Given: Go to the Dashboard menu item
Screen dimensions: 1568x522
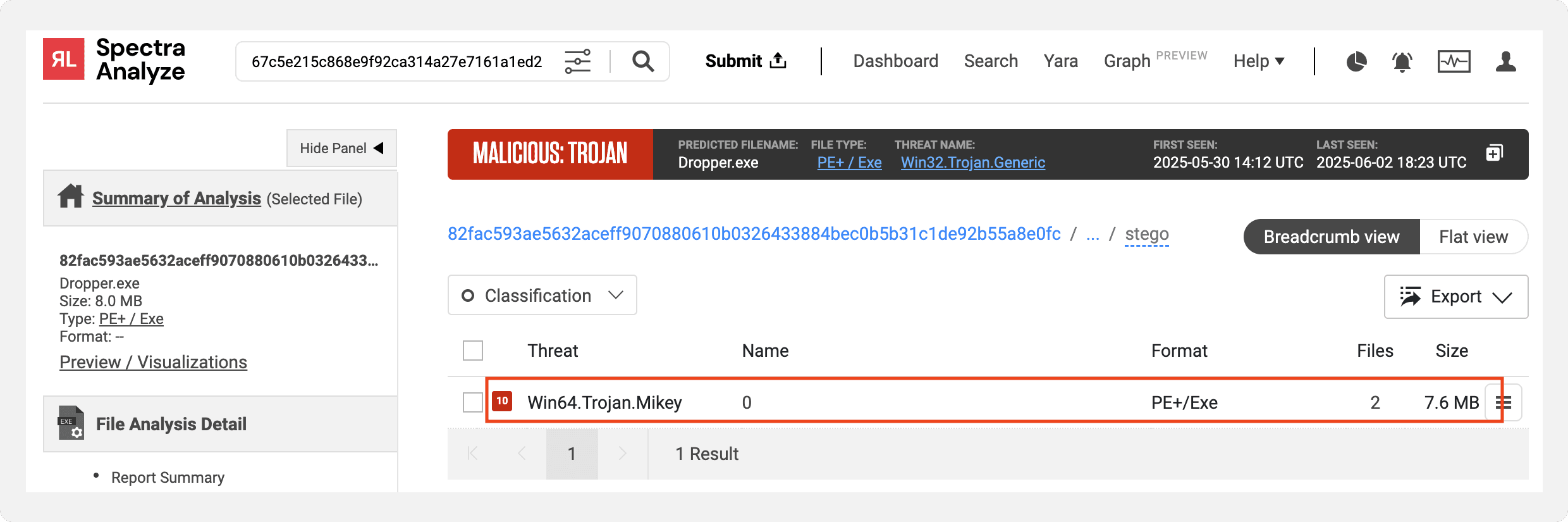Looking at the screenshot, I should coord(895,61).
